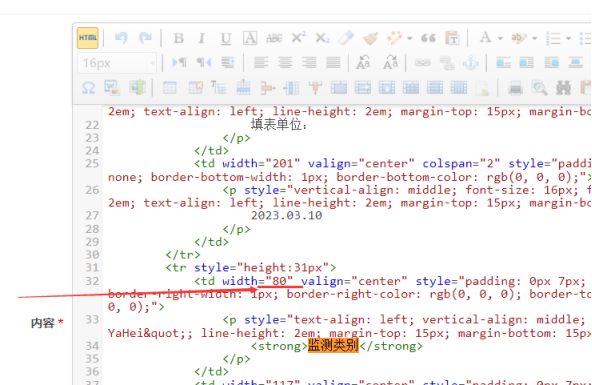Open the highlight color picker

[x=518, y=38]
